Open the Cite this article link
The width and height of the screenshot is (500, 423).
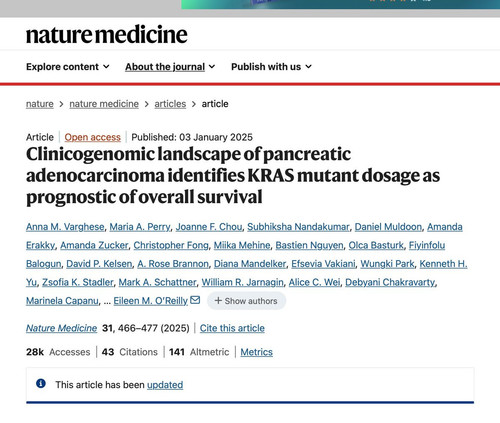pos(232,328)
